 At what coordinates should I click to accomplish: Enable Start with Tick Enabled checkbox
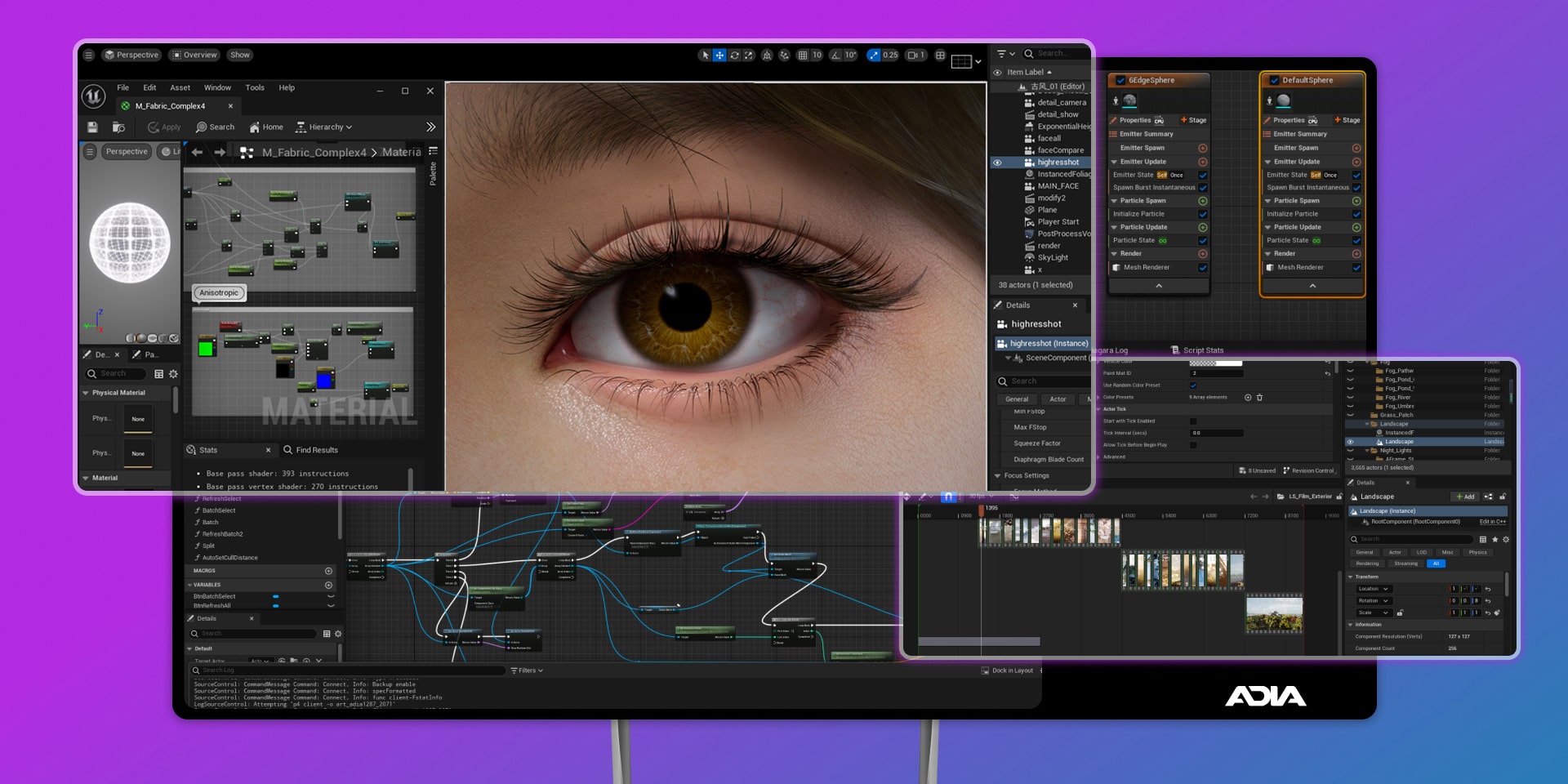point(1193,421)
